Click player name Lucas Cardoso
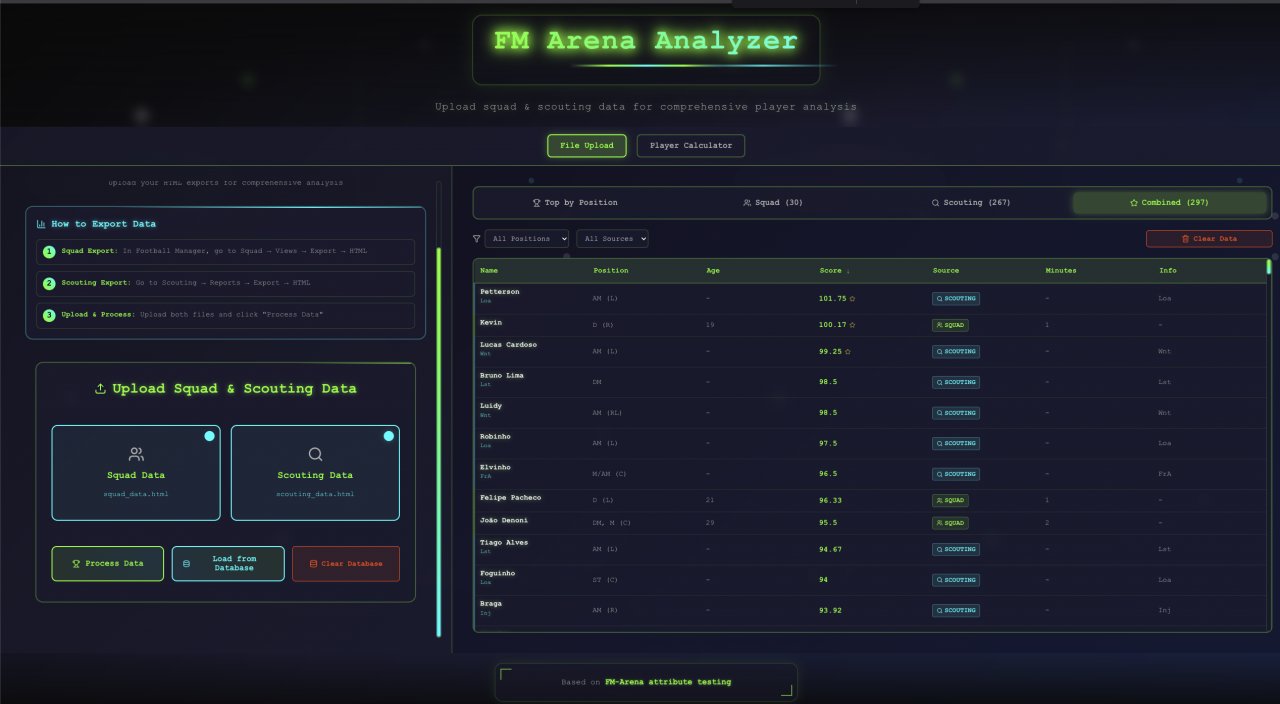This screenshot has height=704, width=1280. click(508, 345)
